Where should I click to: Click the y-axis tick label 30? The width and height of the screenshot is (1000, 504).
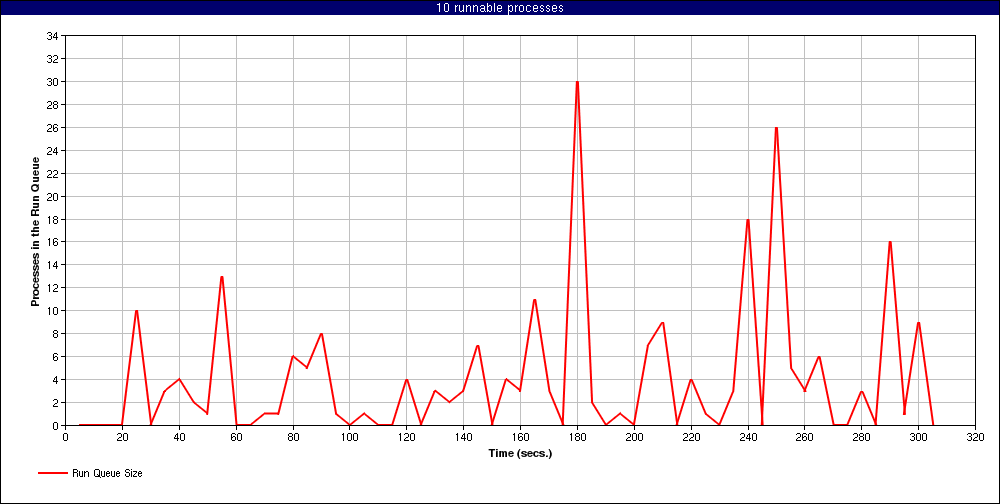tap(53, 82)
